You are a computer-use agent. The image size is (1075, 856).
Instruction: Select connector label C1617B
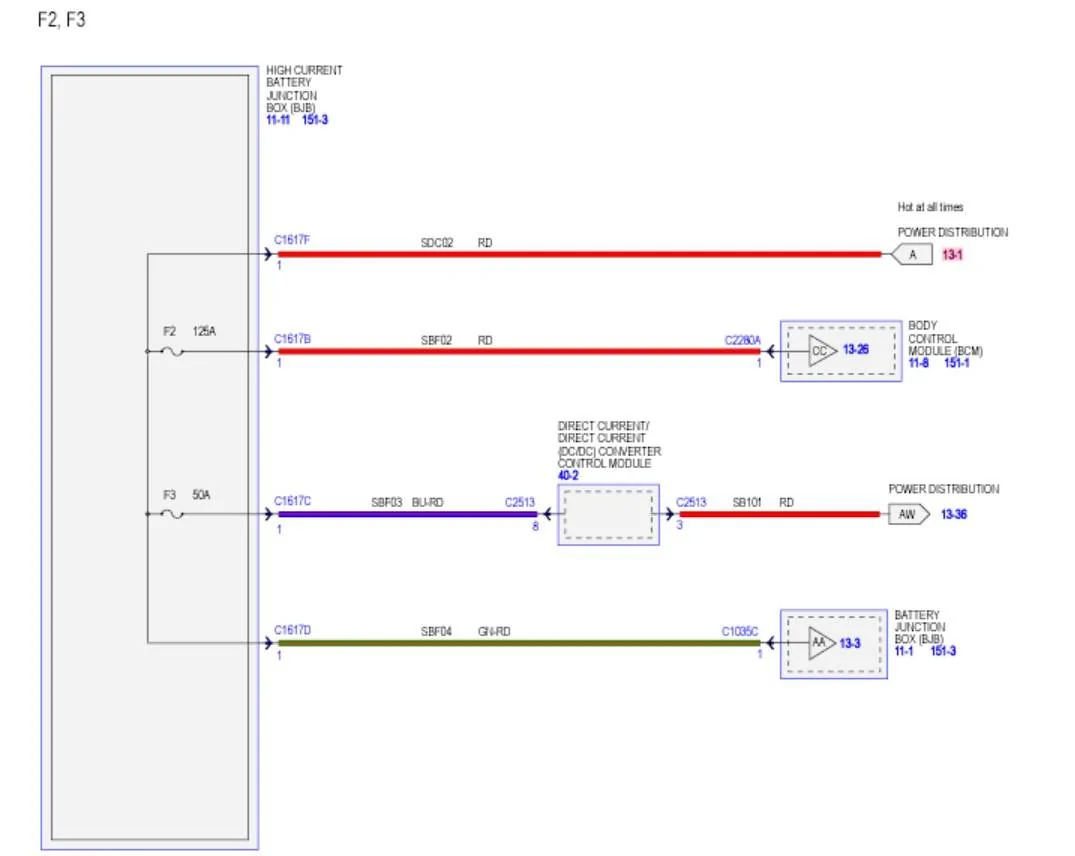tap(292, 339)
